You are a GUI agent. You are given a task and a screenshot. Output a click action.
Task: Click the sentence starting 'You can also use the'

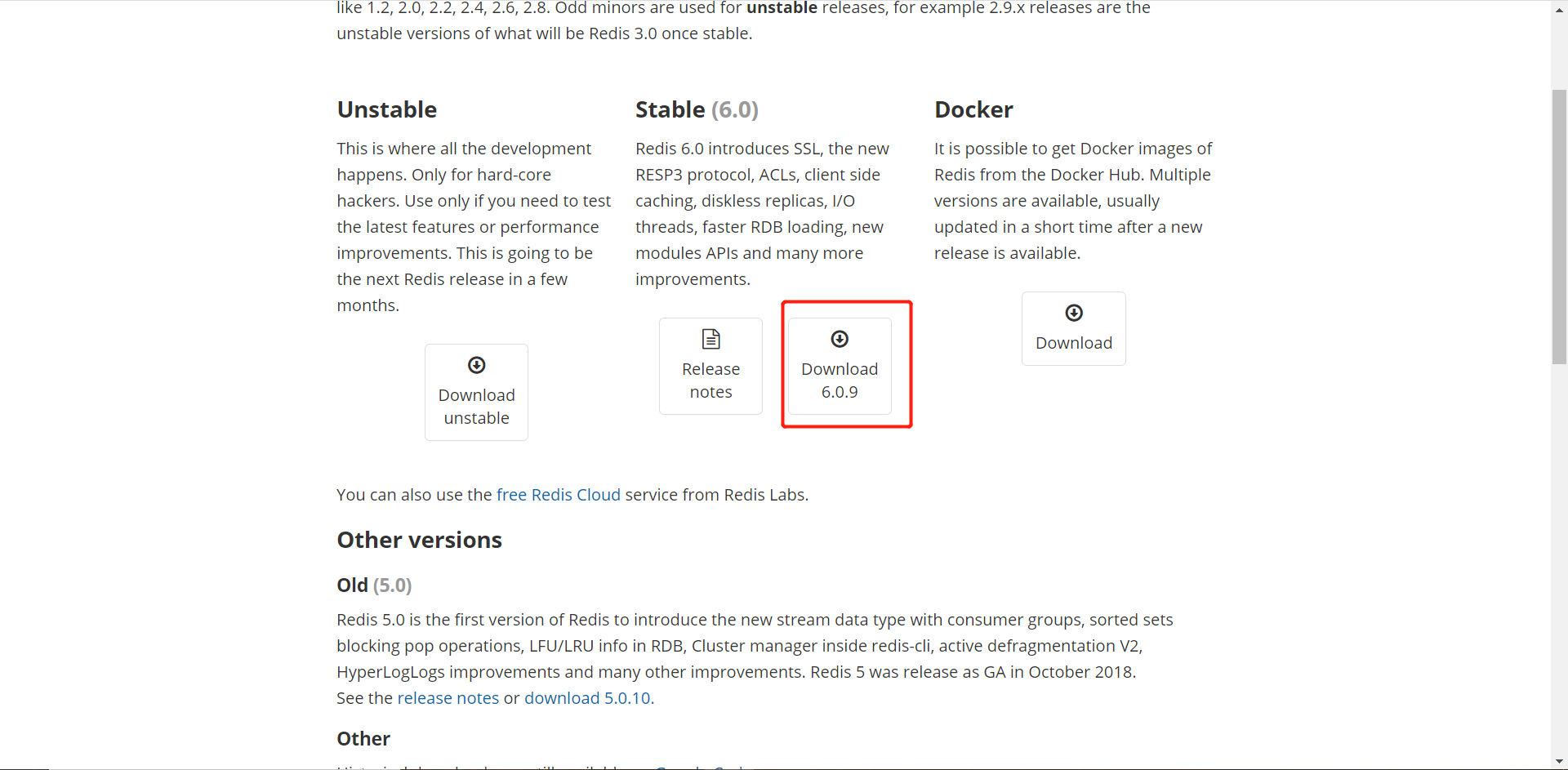coord(572,495)
